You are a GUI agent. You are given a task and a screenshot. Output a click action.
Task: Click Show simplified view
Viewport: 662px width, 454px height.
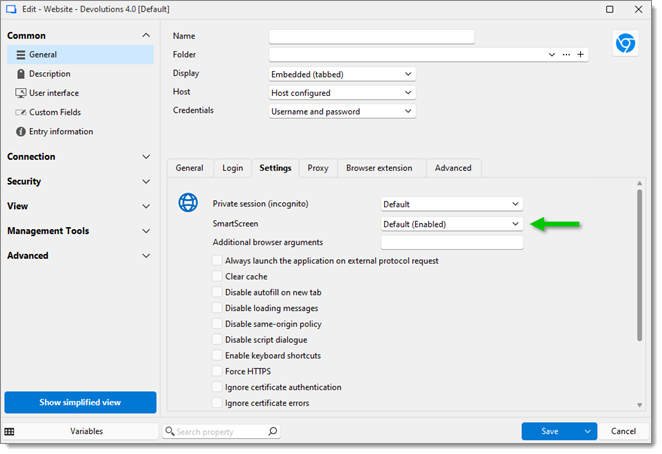pyautogui.click(x=80, y=402)
